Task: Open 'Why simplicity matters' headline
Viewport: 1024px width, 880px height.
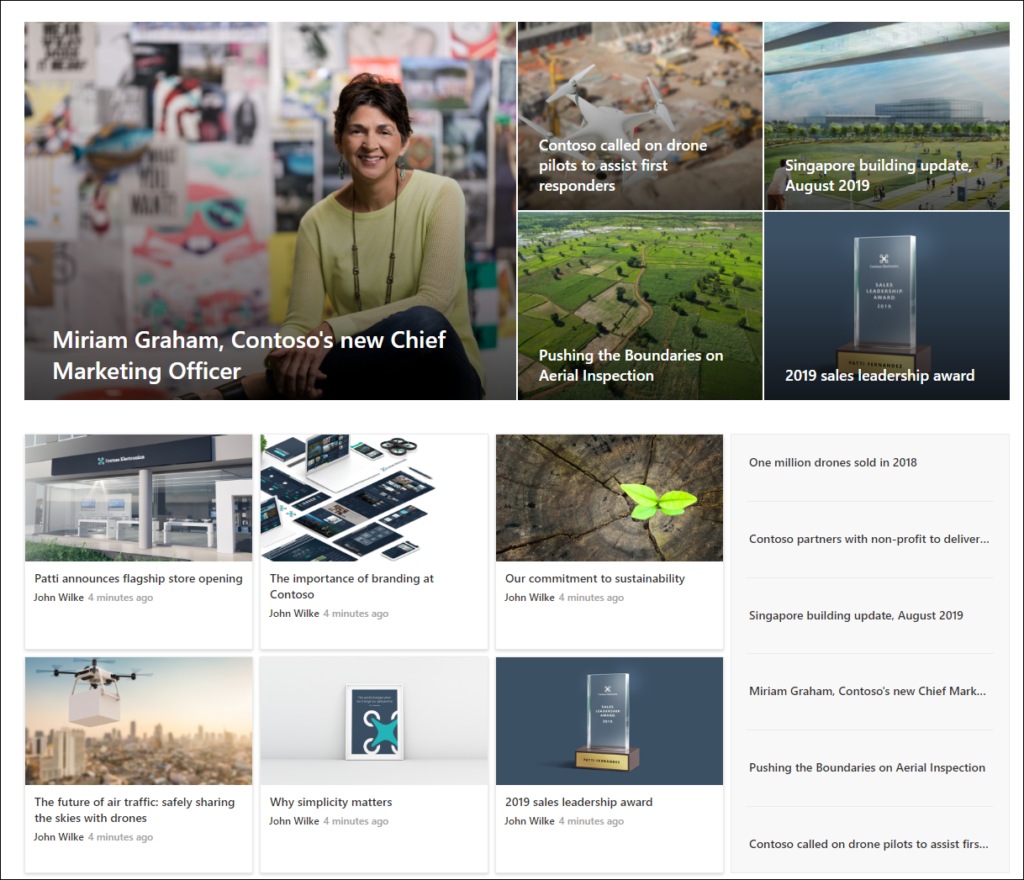Action: (x=331, y=802)
